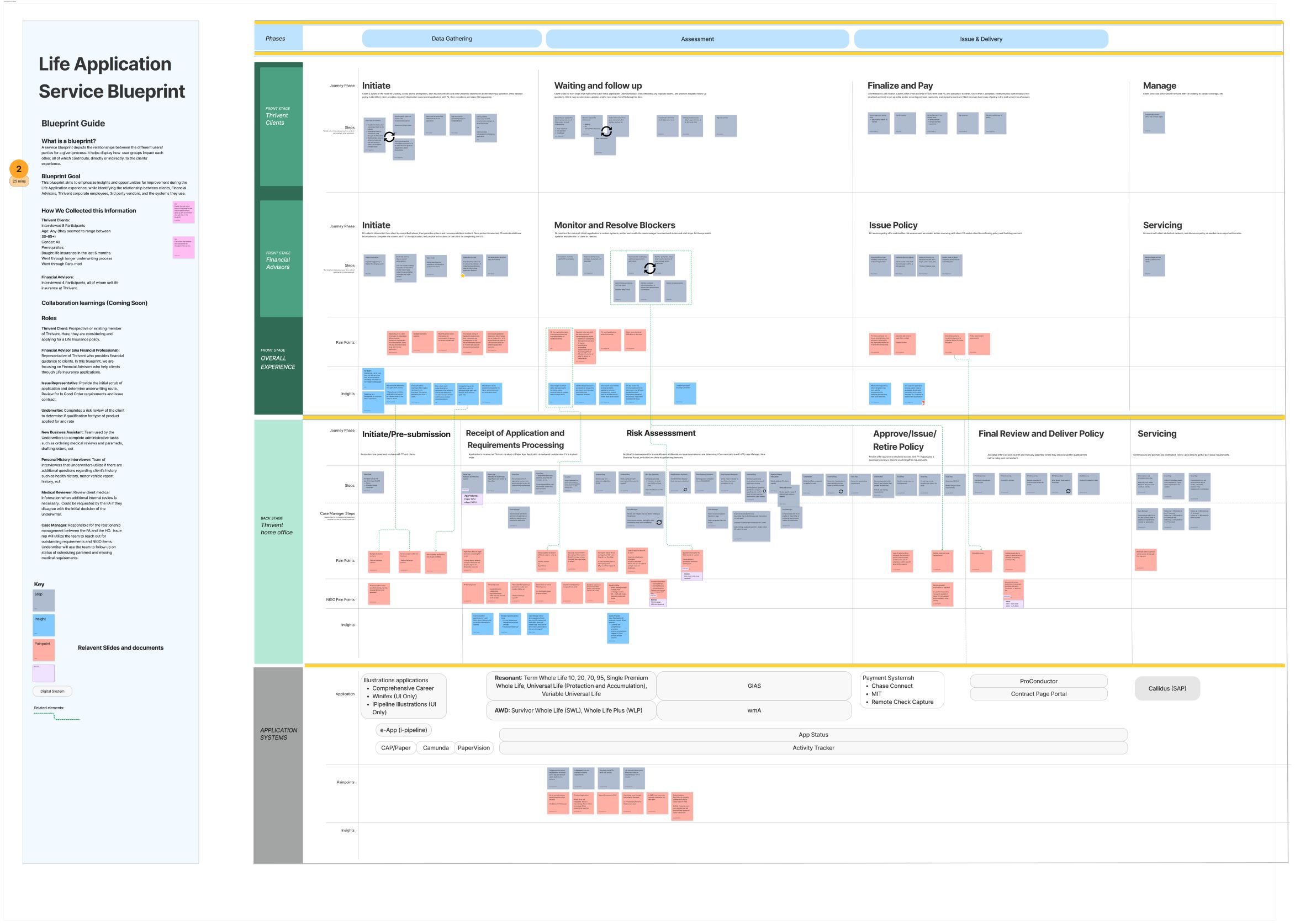Click the APPLICATION SYSTEMS gray lane header
This screenshot has width=1295, height=924.
click(278, 734)
